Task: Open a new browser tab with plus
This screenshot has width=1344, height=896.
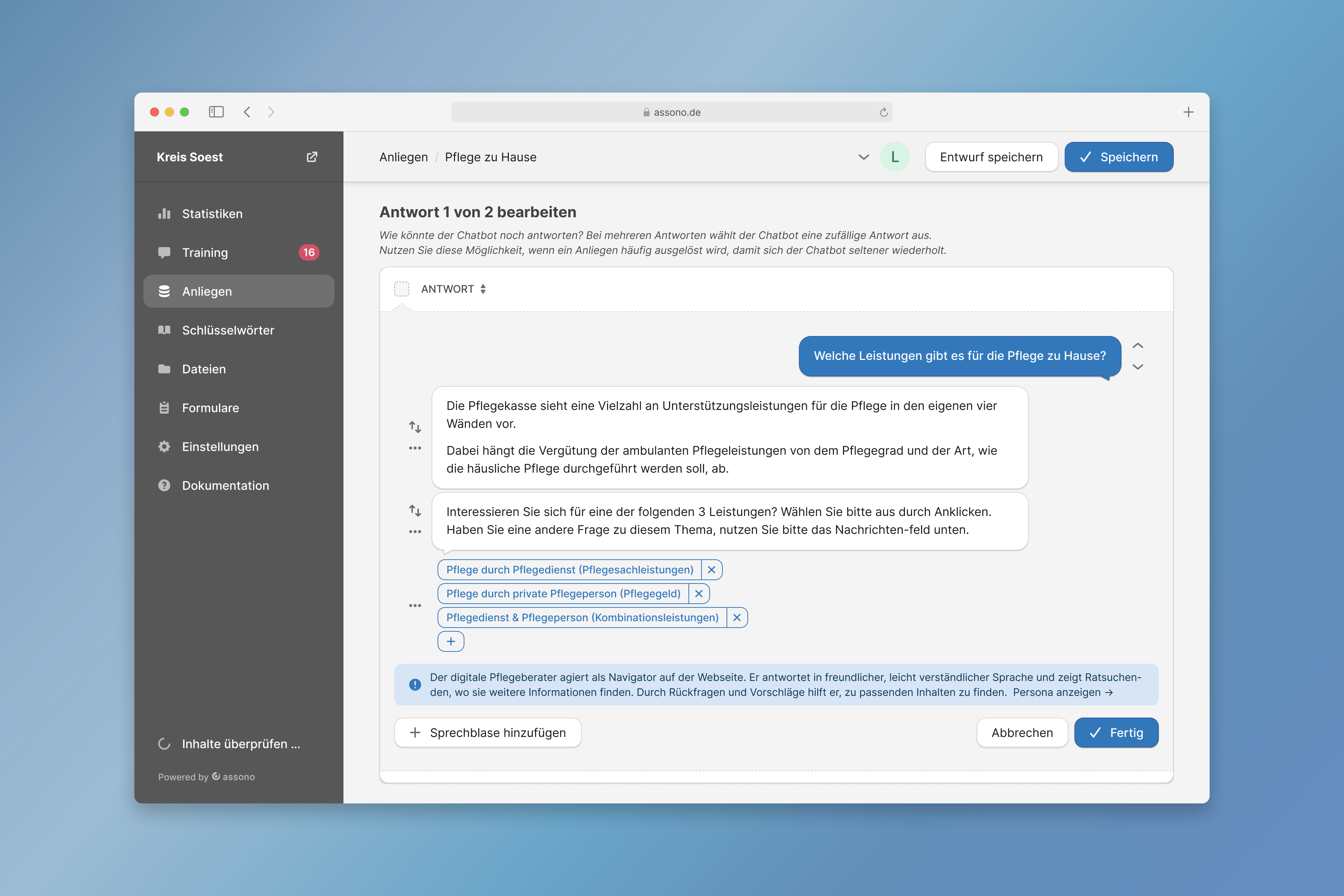Action: [1188, 112]
